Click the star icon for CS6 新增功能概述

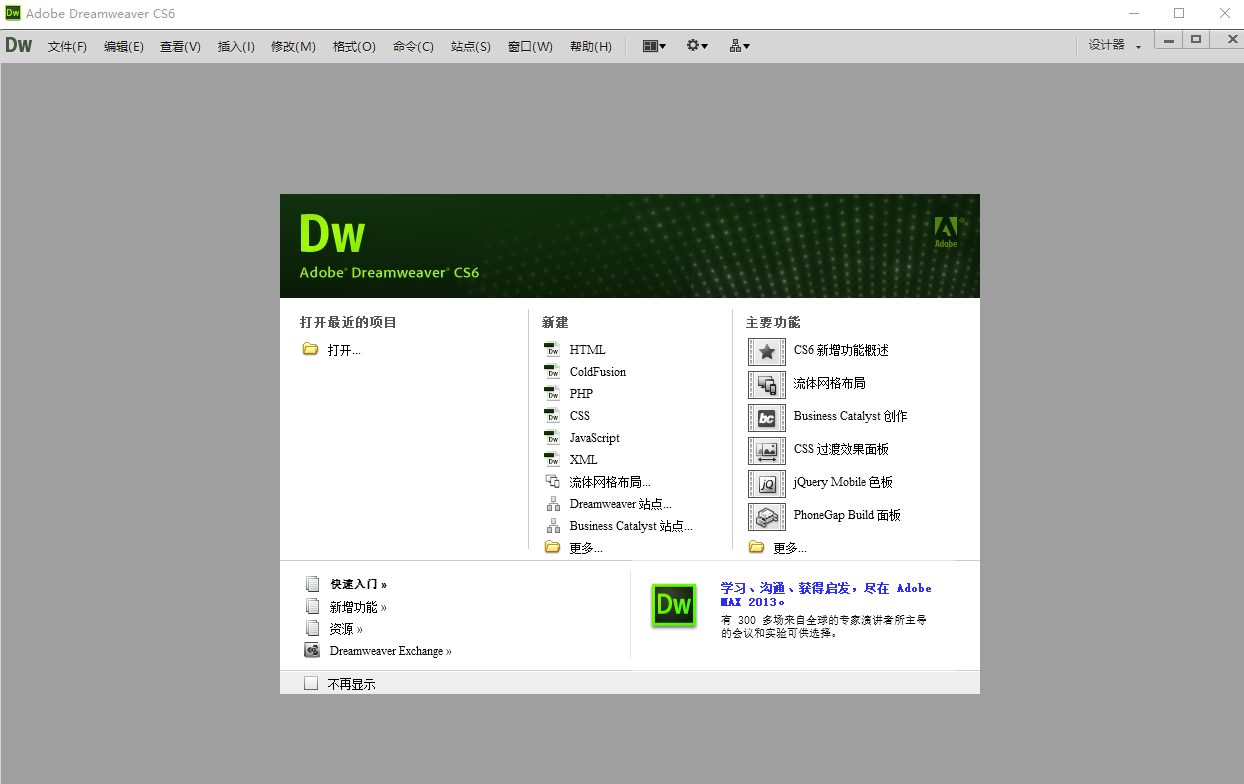coord(767,352)
